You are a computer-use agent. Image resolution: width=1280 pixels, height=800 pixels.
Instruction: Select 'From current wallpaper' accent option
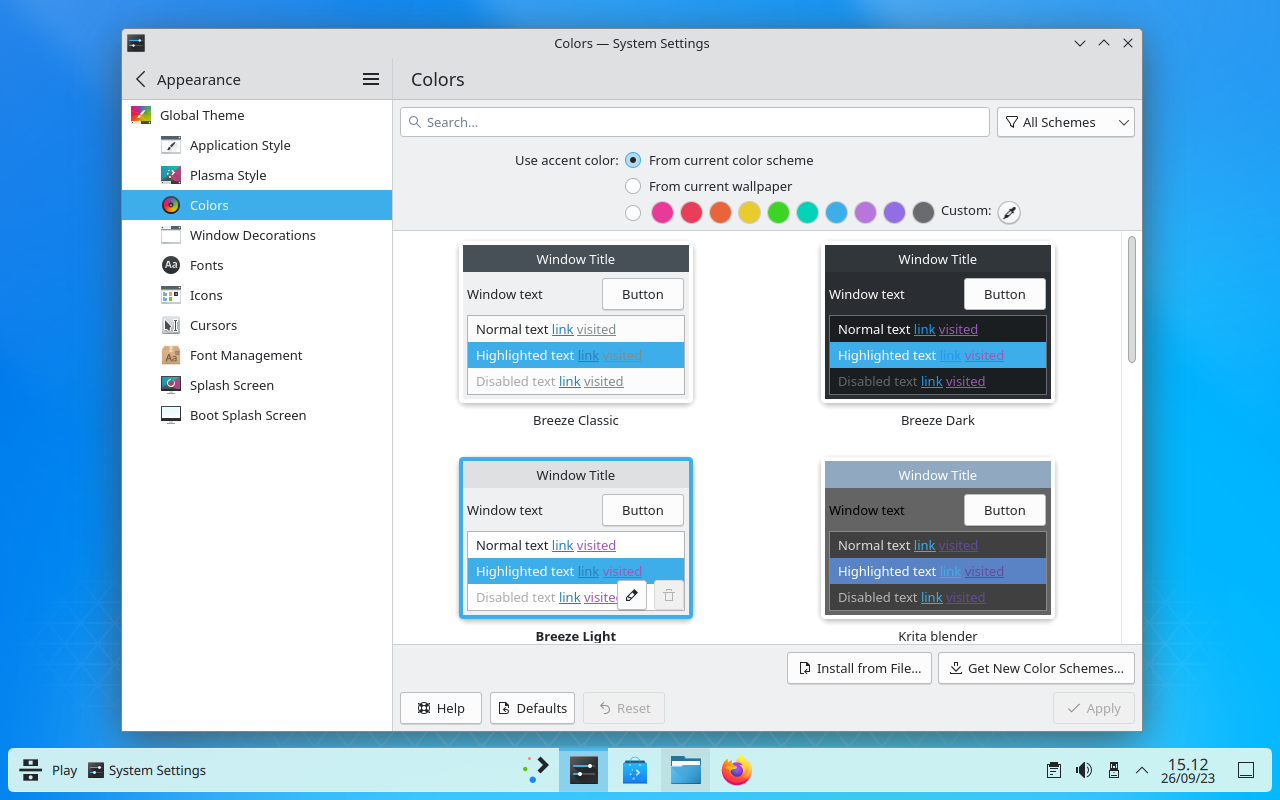pos(633,186)
